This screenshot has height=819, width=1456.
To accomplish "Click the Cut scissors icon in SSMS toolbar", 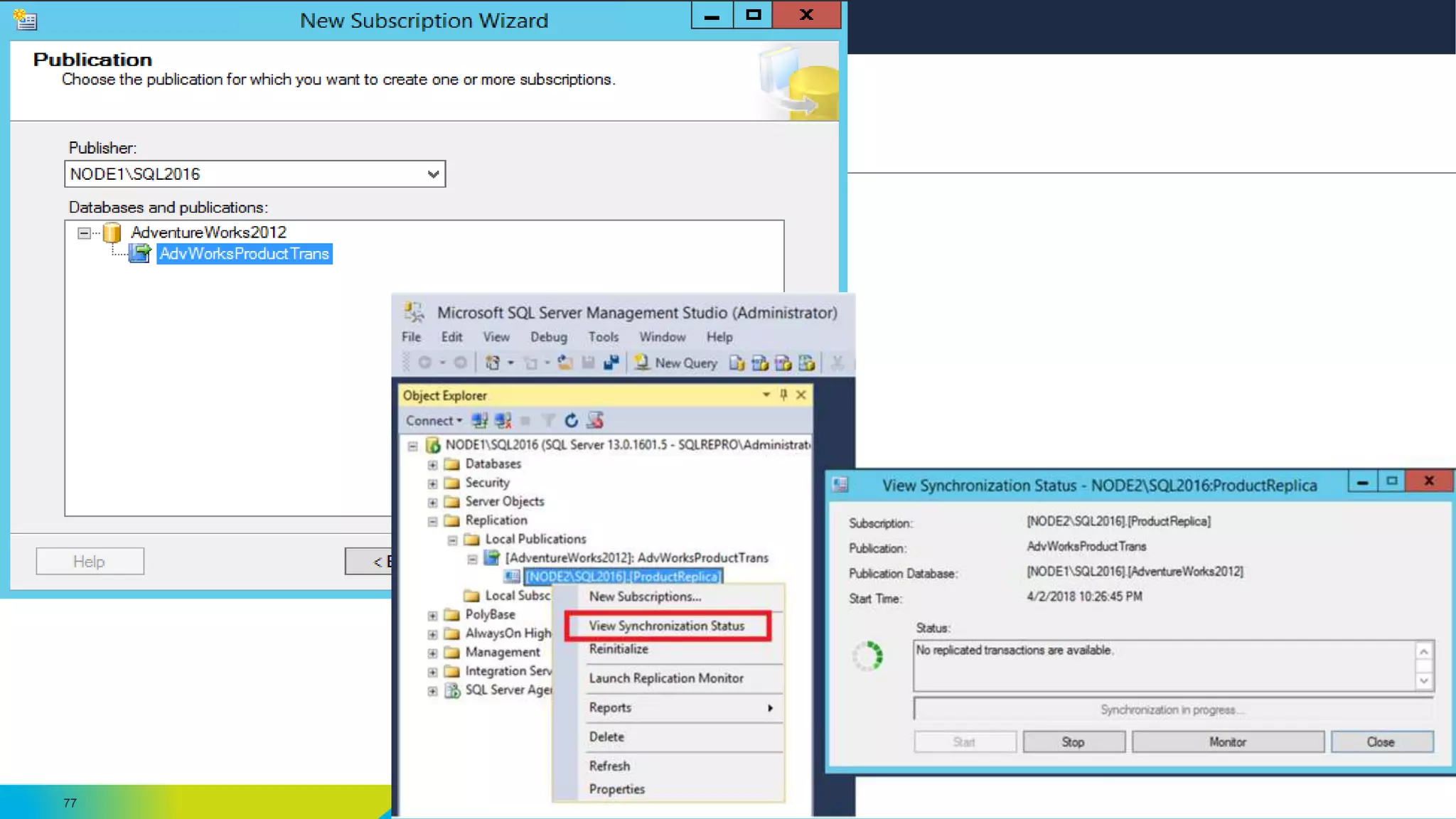I will [837, 363].
